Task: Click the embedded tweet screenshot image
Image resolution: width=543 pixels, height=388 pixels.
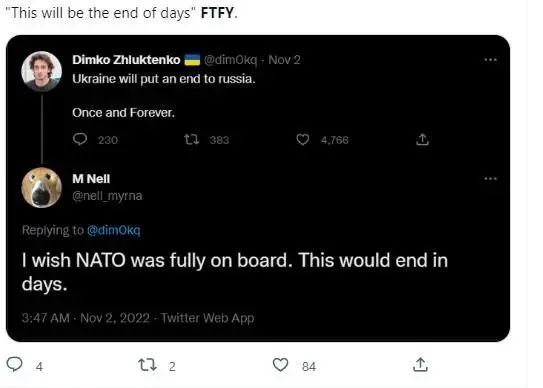Action: 258,188
